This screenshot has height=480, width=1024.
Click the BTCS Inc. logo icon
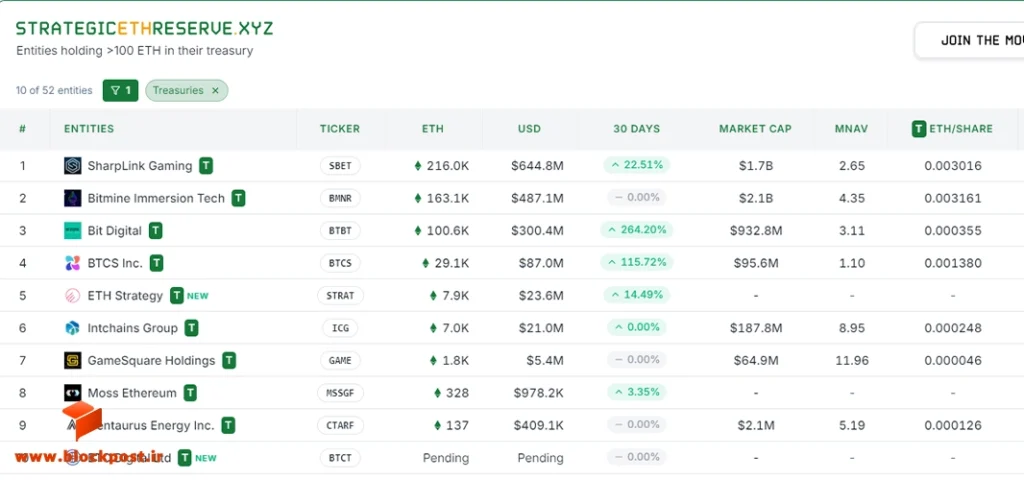72,263
